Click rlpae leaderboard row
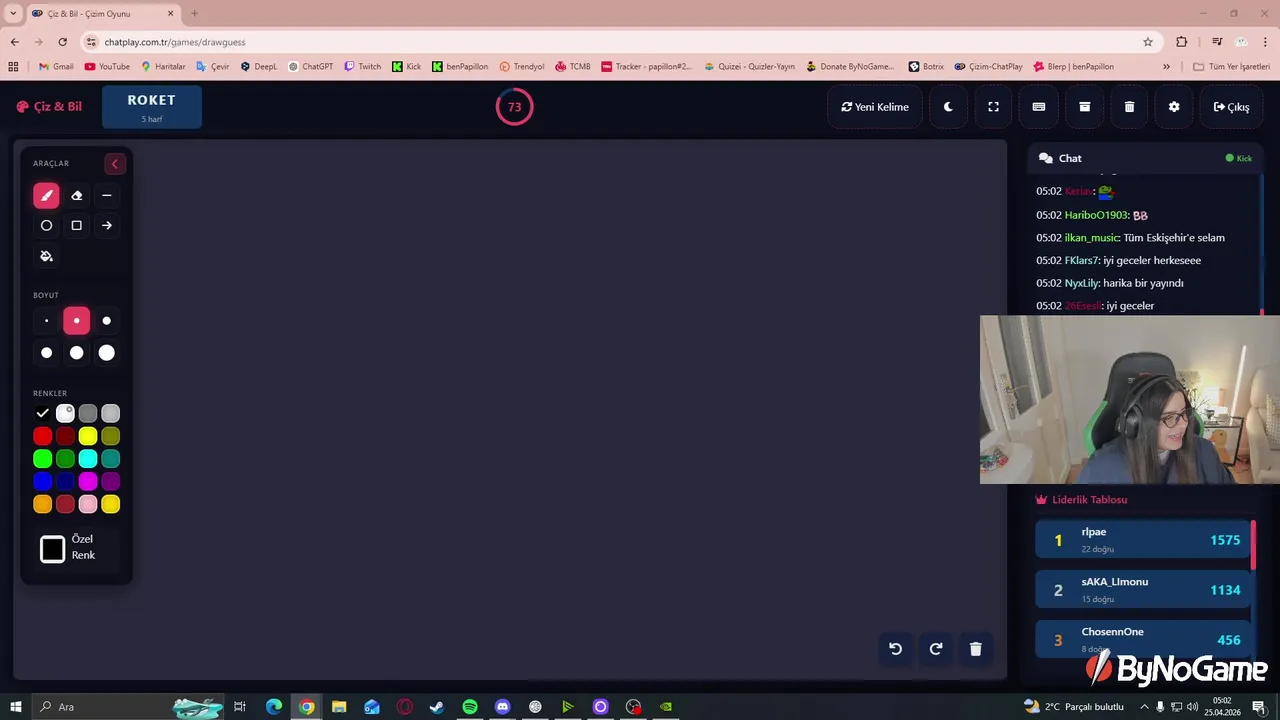Screen dimensions: 1280x720 pos(1143,540)
